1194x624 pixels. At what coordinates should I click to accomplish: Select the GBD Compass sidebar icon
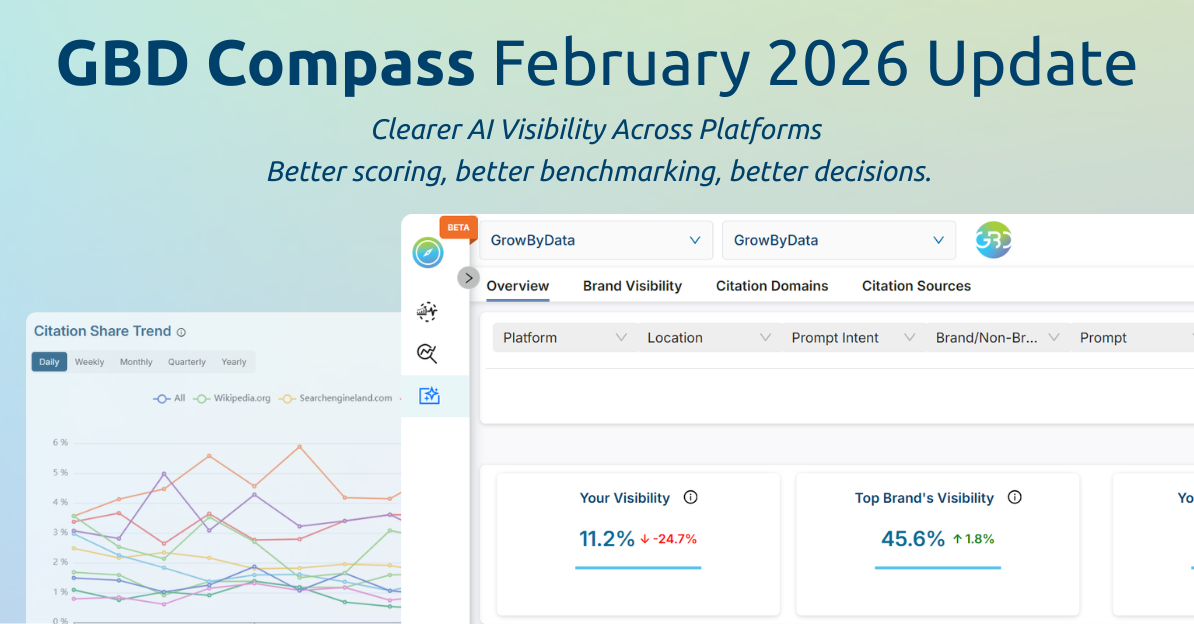point(427,253)
